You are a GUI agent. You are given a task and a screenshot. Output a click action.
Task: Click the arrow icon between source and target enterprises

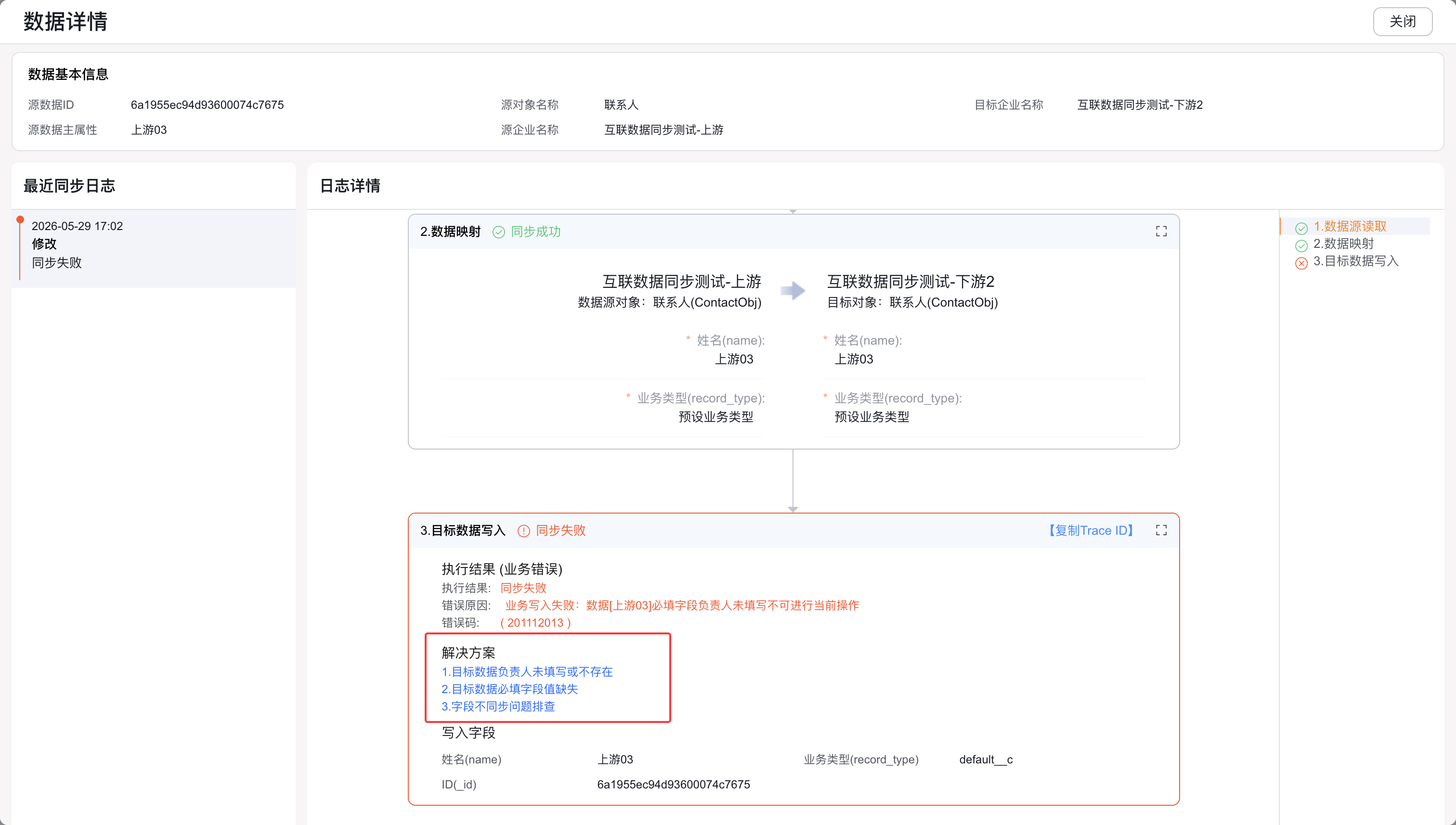793,291
